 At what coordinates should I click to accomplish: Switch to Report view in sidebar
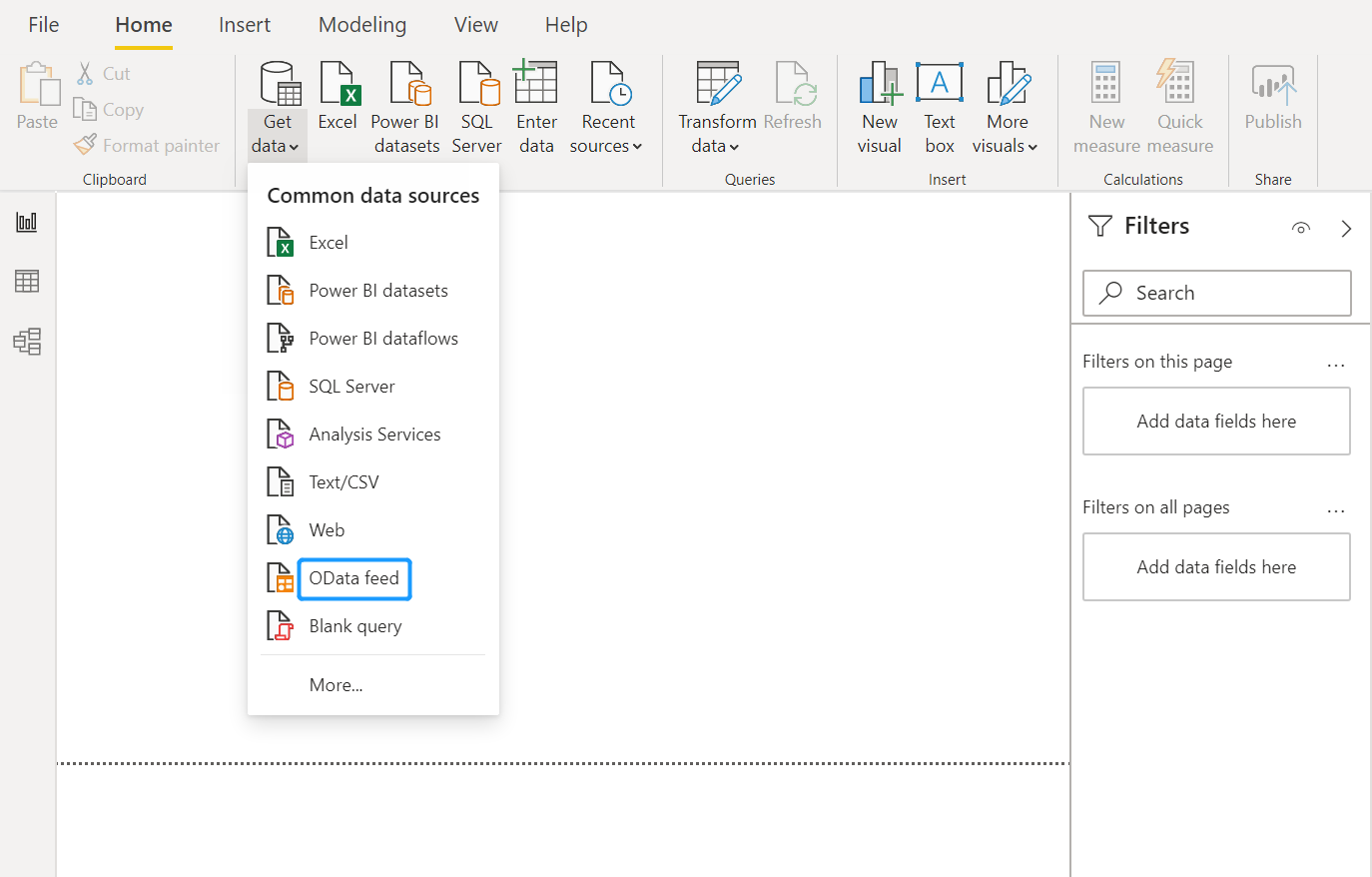coord(27,222)
